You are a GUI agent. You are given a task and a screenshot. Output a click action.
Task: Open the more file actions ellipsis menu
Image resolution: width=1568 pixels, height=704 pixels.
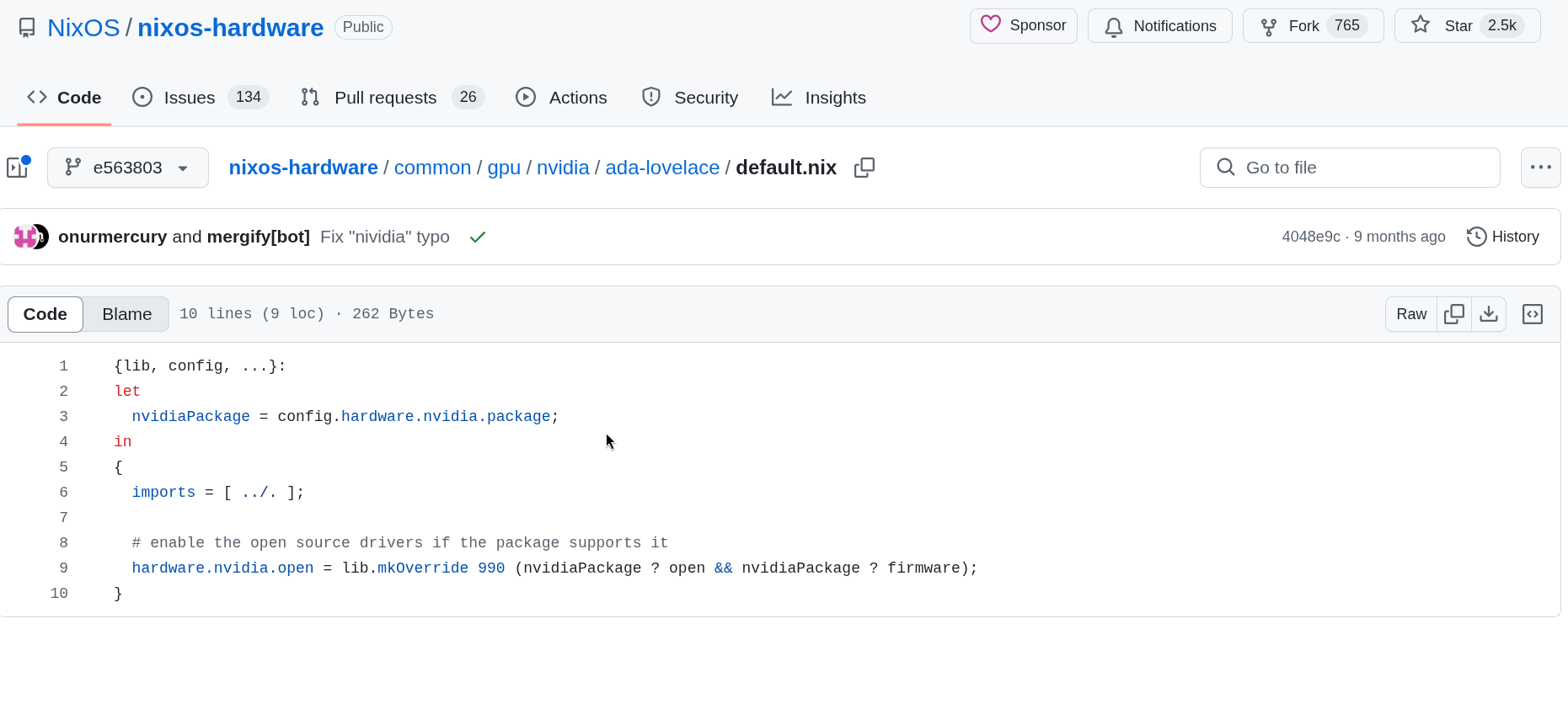pos(1540,168)
